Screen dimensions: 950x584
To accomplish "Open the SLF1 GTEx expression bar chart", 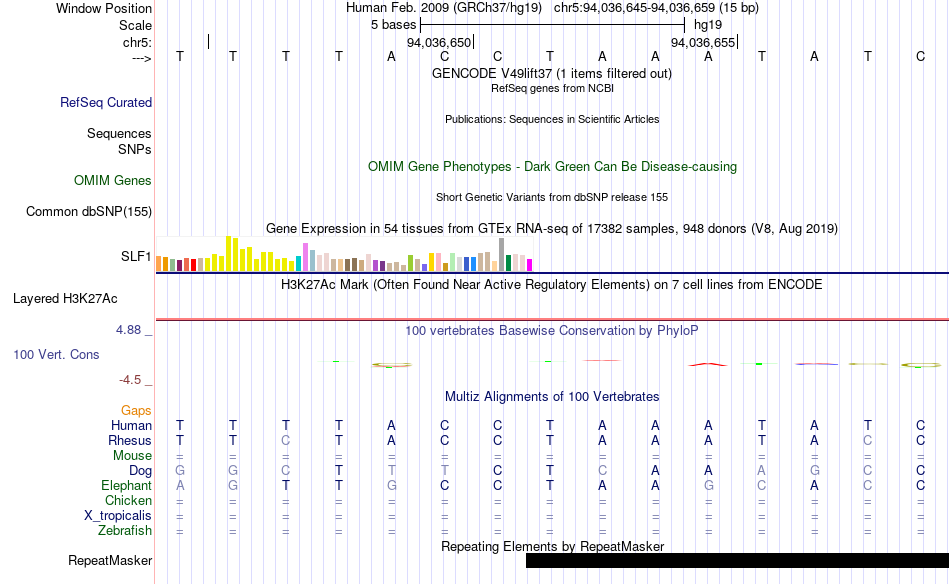I will [x=344, y=253].
